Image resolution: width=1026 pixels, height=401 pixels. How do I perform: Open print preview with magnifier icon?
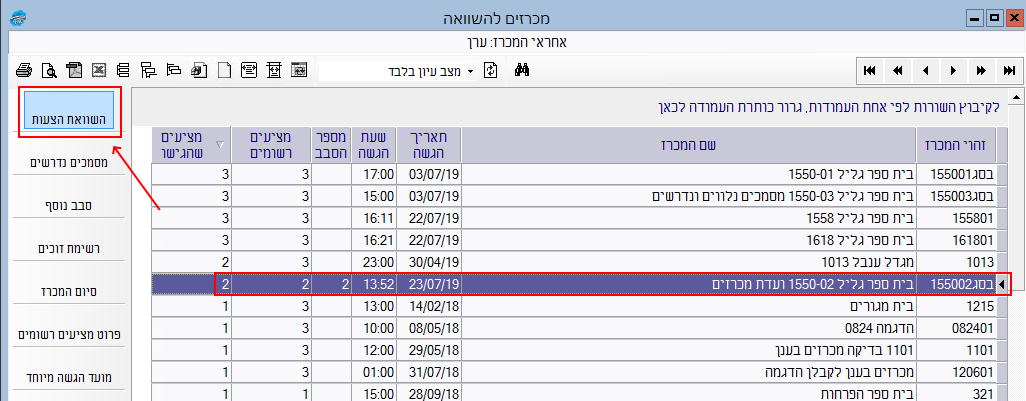(49, 70)
